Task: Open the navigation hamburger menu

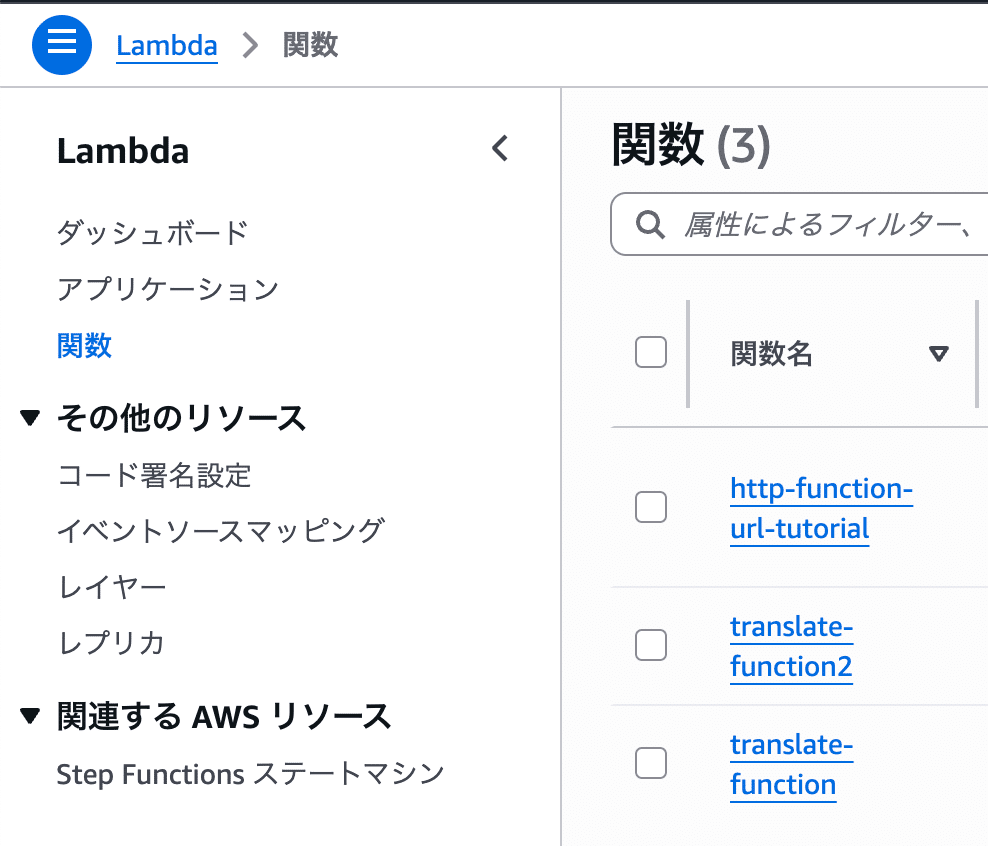Action: pos(61,44)
